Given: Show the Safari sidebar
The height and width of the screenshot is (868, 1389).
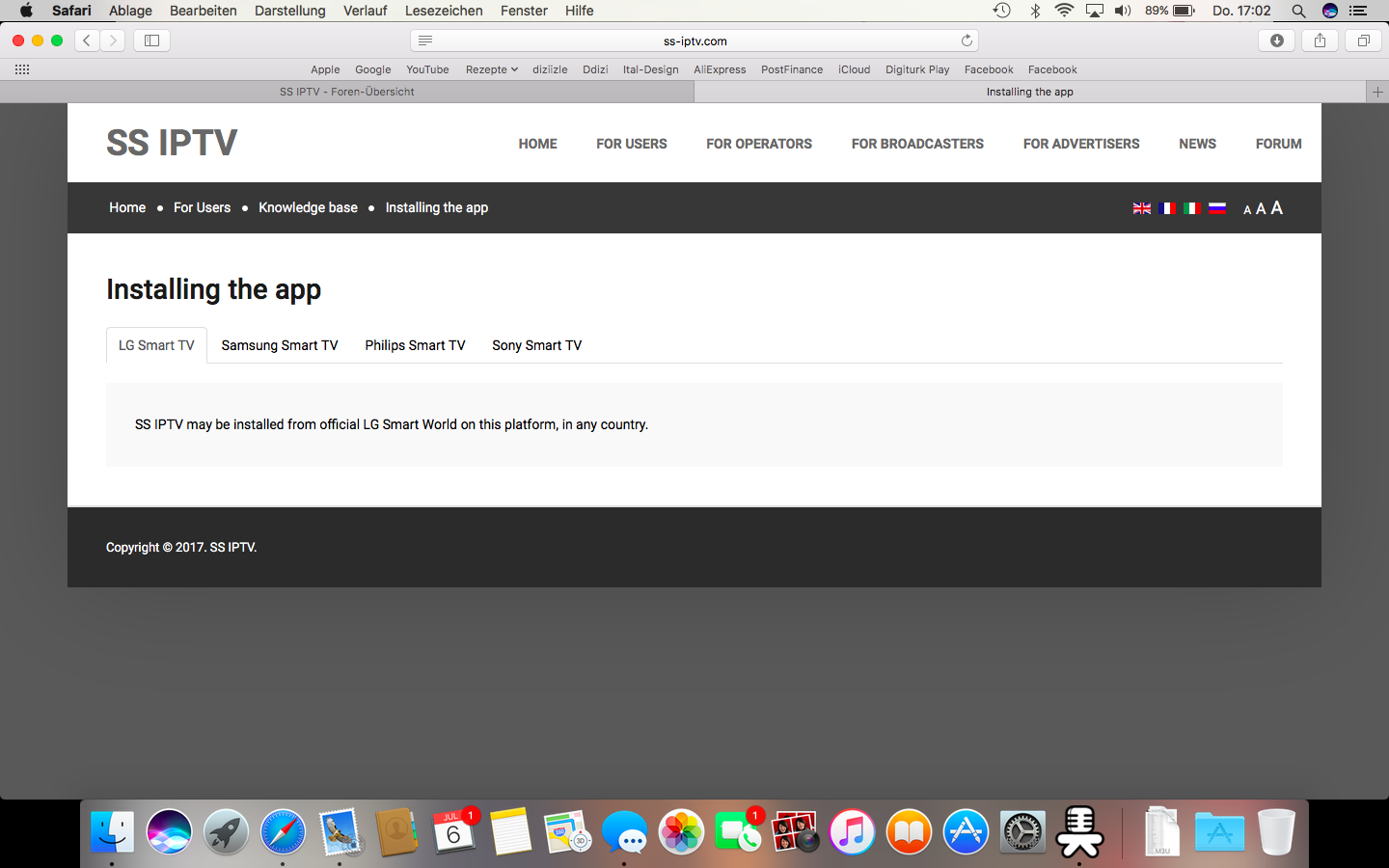Looking at the screenshot, I should coord(151,41).
